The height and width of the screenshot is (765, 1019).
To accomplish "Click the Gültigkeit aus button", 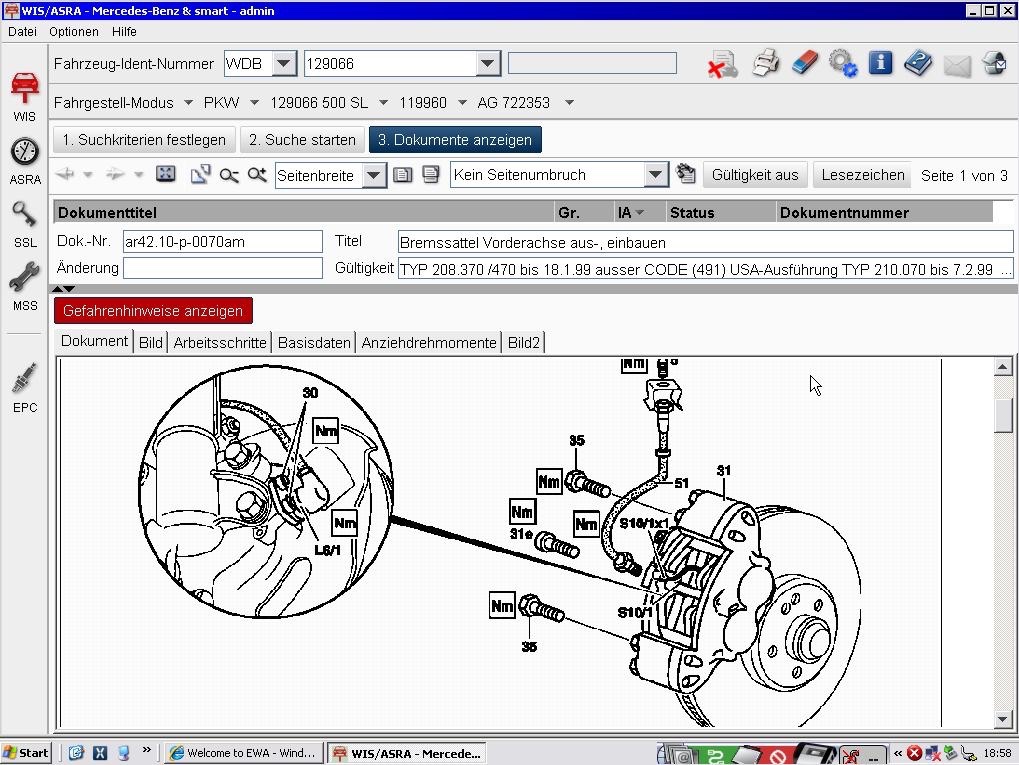I will (x=755, y=175).
